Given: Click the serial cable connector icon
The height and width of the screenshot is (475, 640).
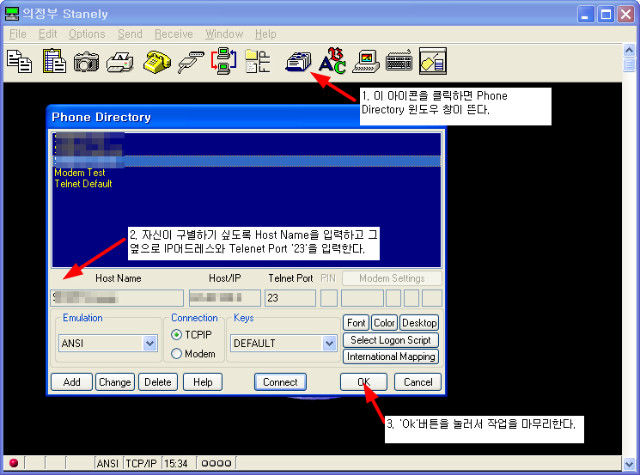Looking at the screenshot, I should (x=191, y=62).
